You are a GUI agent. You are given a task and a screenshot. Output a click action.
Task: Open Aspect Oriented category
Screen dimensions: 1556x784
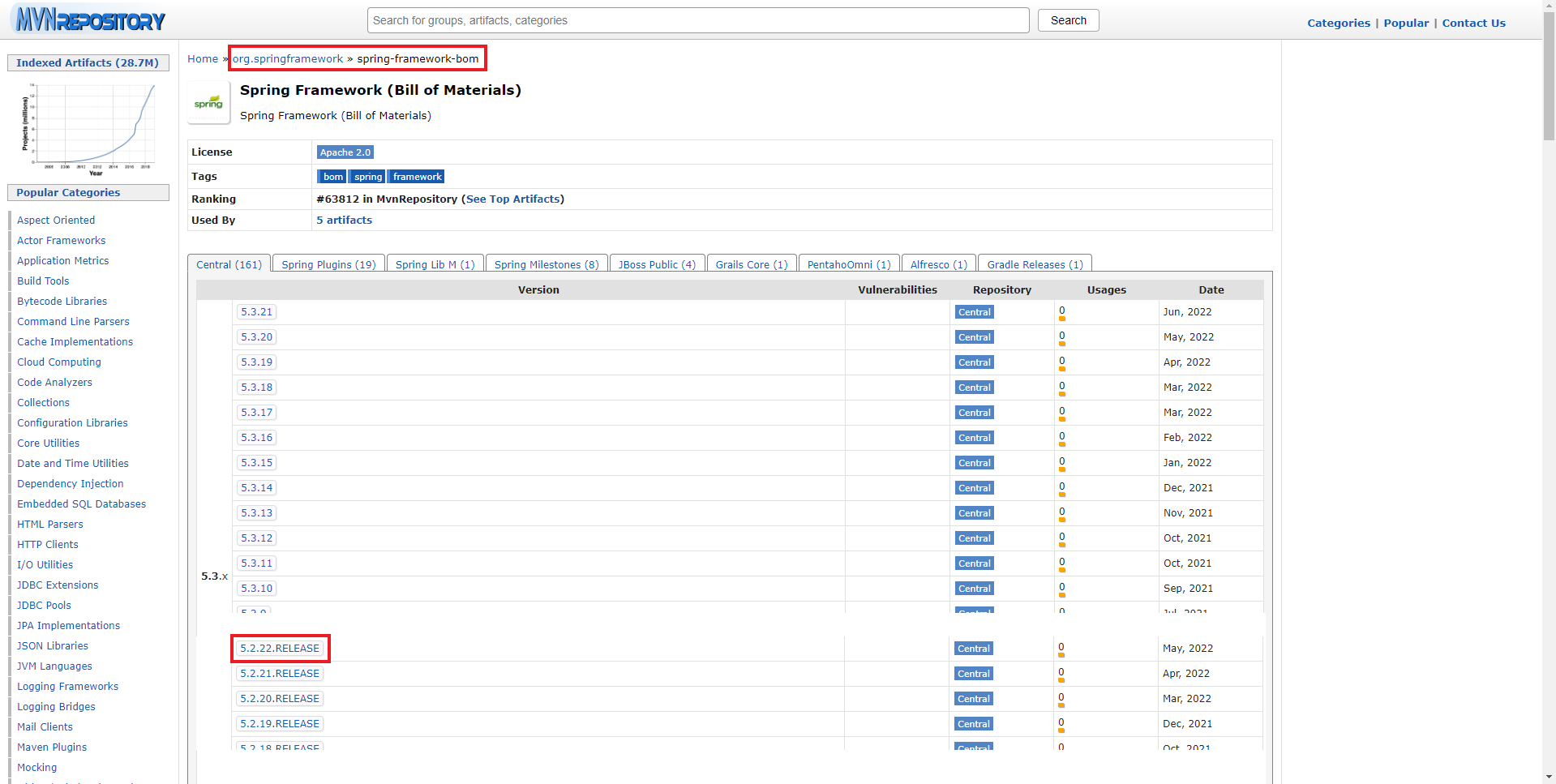click(56, 220)
